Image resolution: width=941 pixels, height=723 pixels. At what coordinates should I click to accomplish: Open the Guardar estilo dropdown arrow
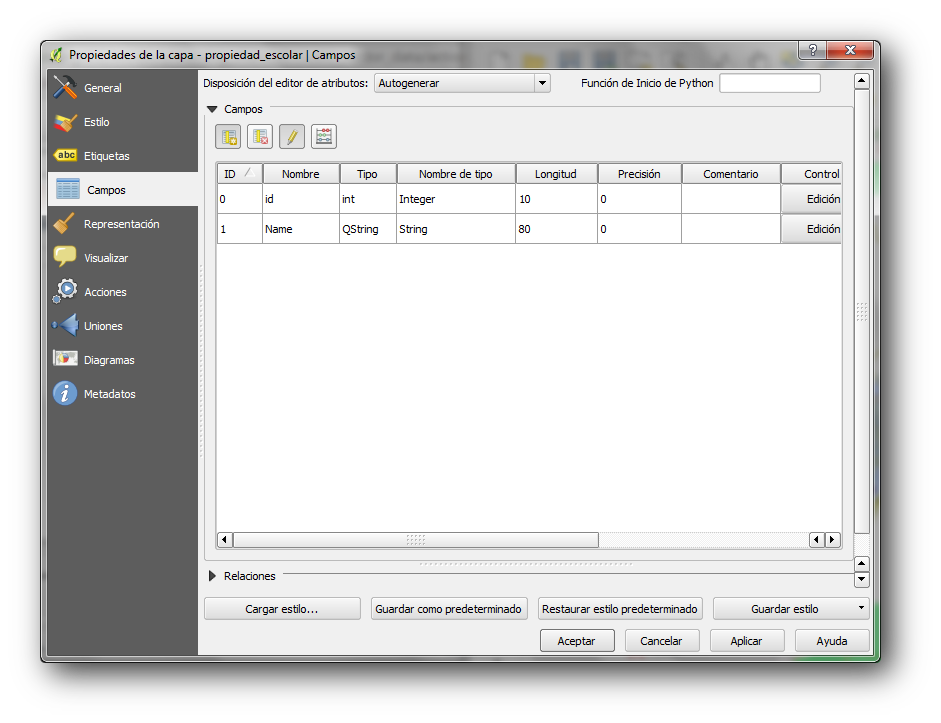(x=861, y=608)
